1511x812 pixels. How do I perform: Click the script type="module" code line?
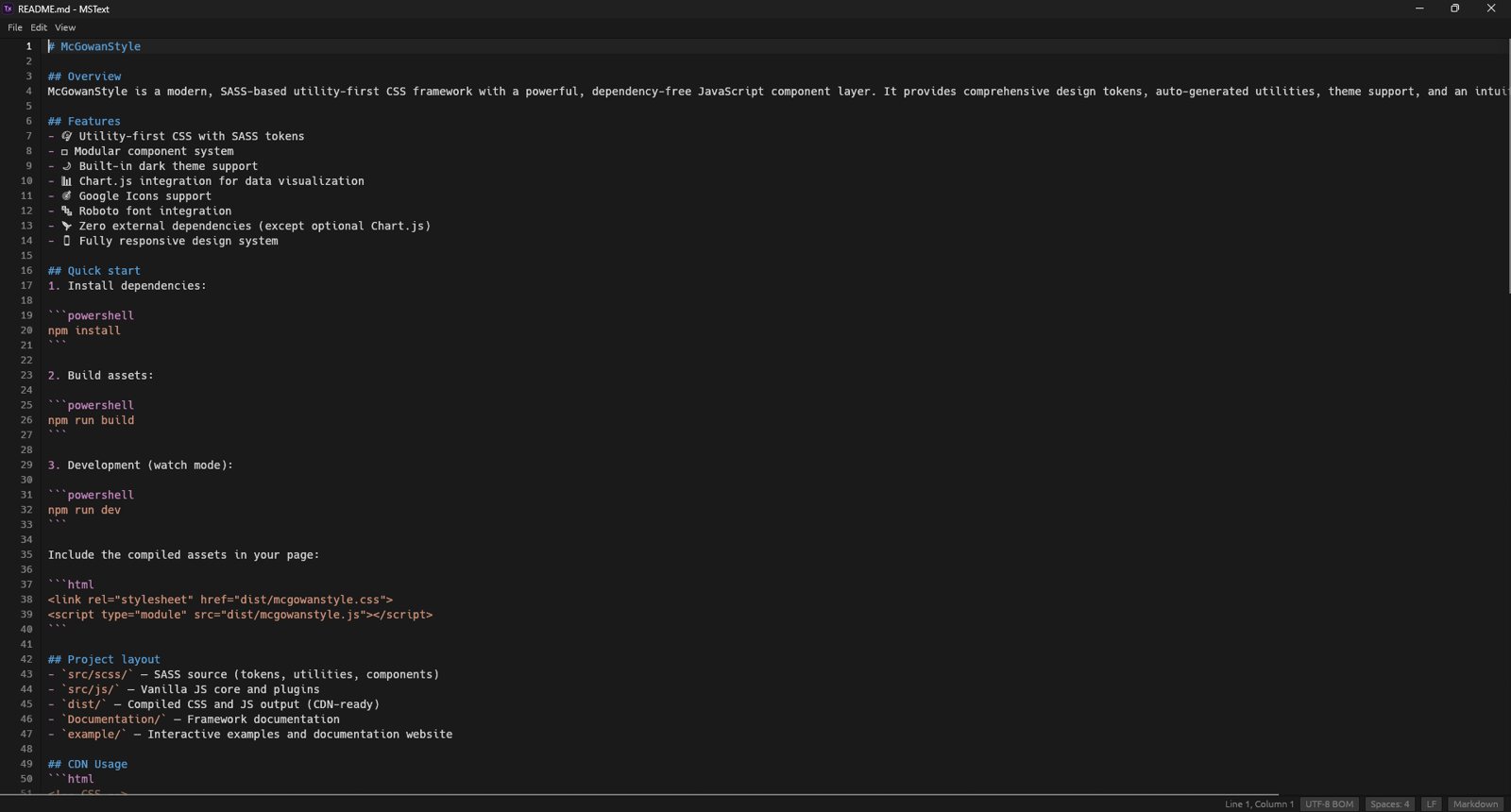pos(240,616)
